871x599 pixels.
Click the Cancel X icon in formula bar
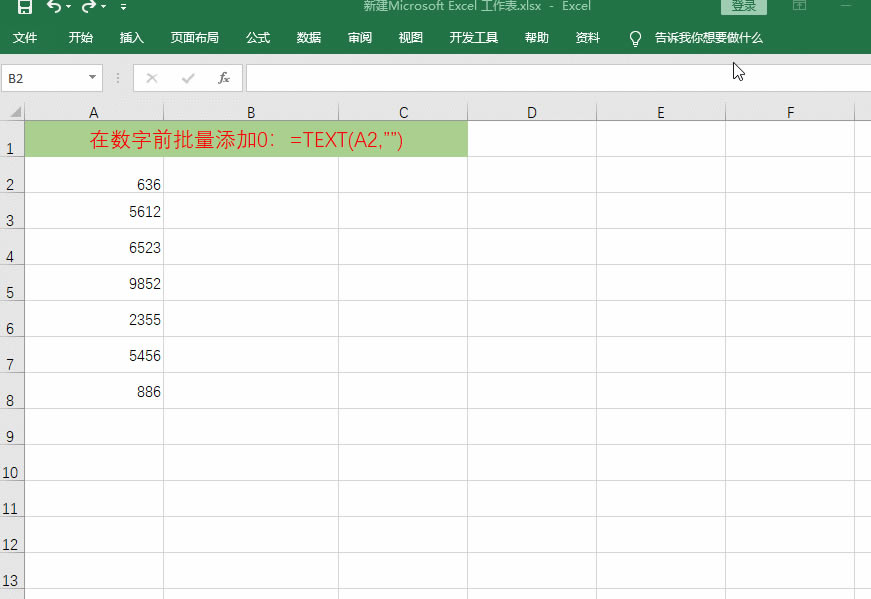(x=152, y=78)
